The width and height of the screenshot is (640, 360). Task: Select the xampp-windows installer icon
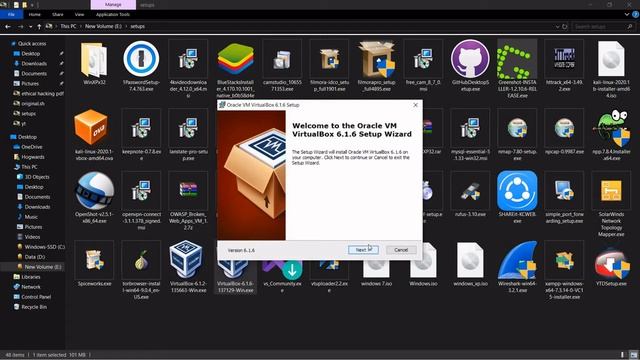tap(564, 260)
